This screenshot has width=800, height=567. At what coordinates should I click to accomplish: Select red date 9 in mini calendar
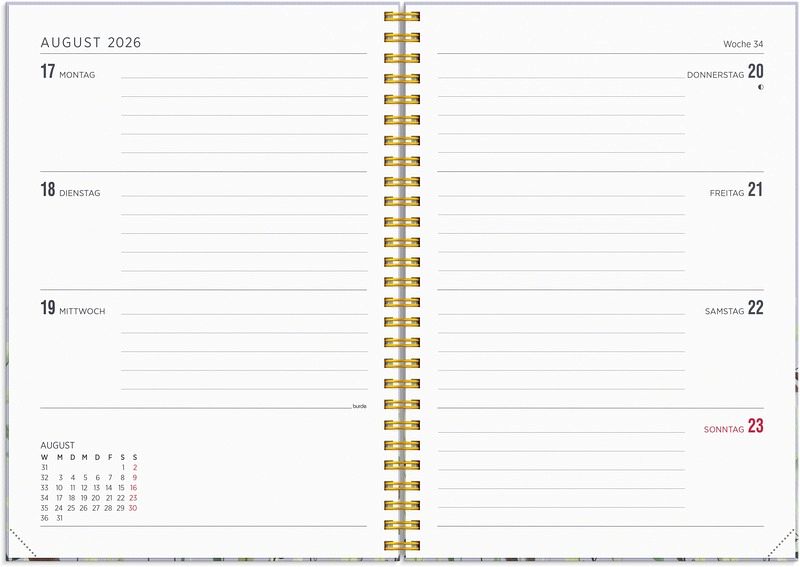134,477
